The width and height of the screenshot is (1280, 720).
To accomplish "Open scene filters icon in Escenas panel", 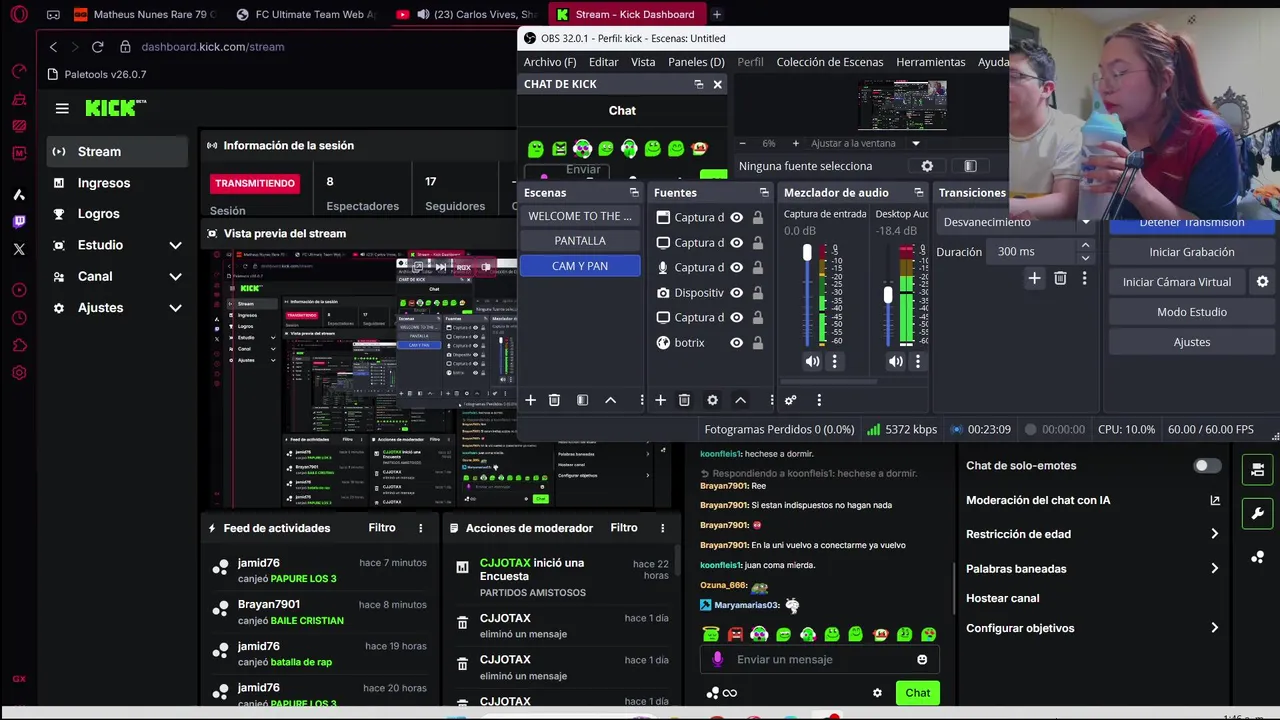I will pos(582,400).
